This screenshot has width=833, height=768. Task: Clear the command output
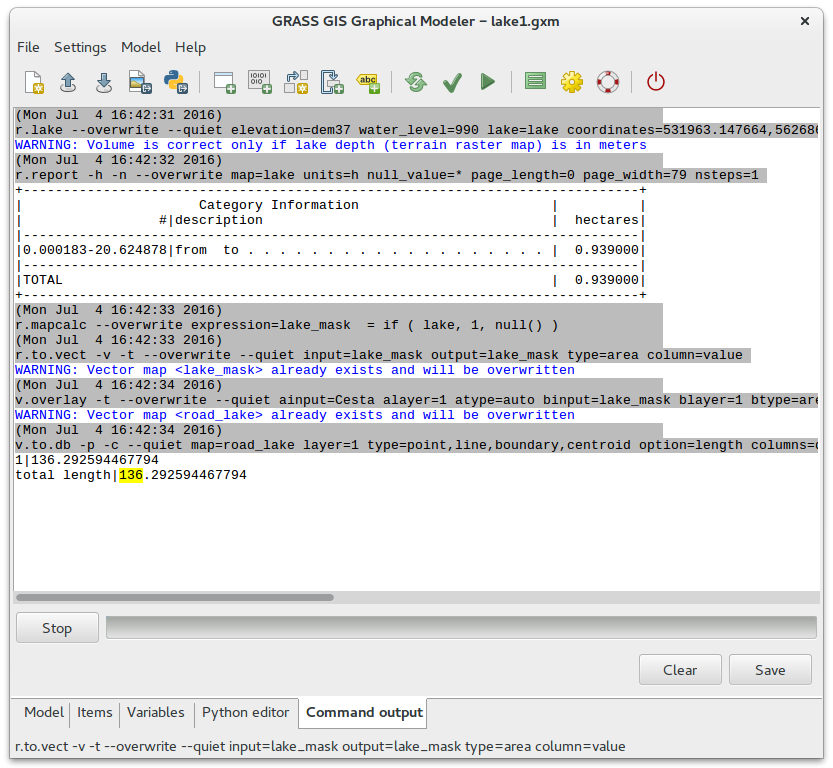[x=680, y=670]
